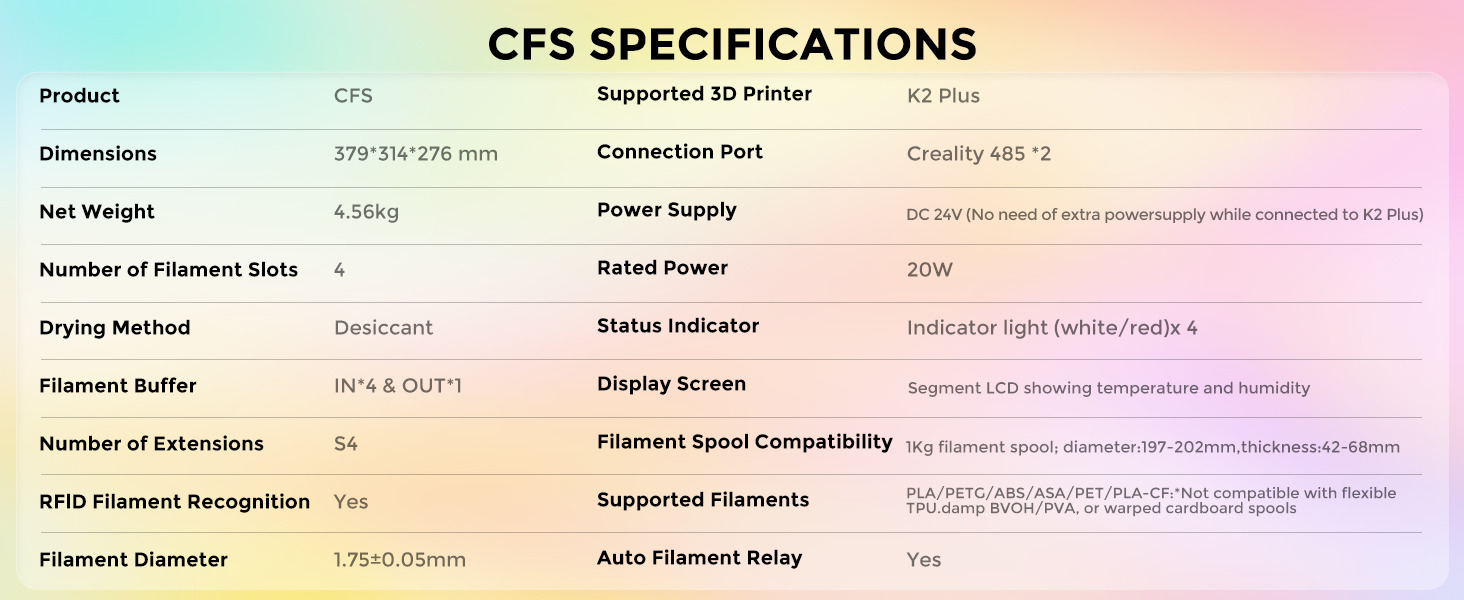Click the K2 Plus printer value

[x=943, y=96]
